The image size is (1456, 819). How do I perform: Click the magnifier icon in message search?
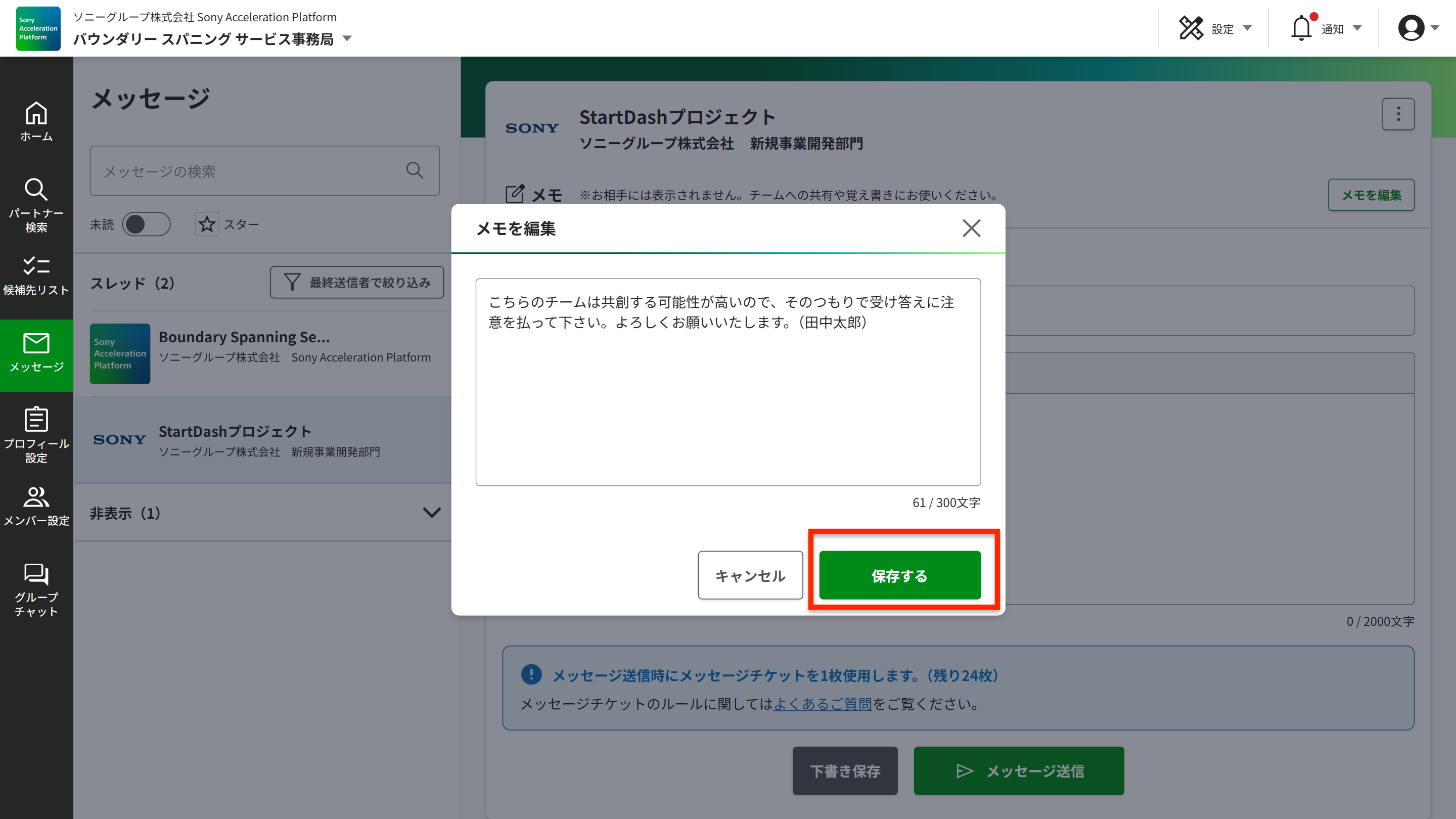(x=415, y=171)
